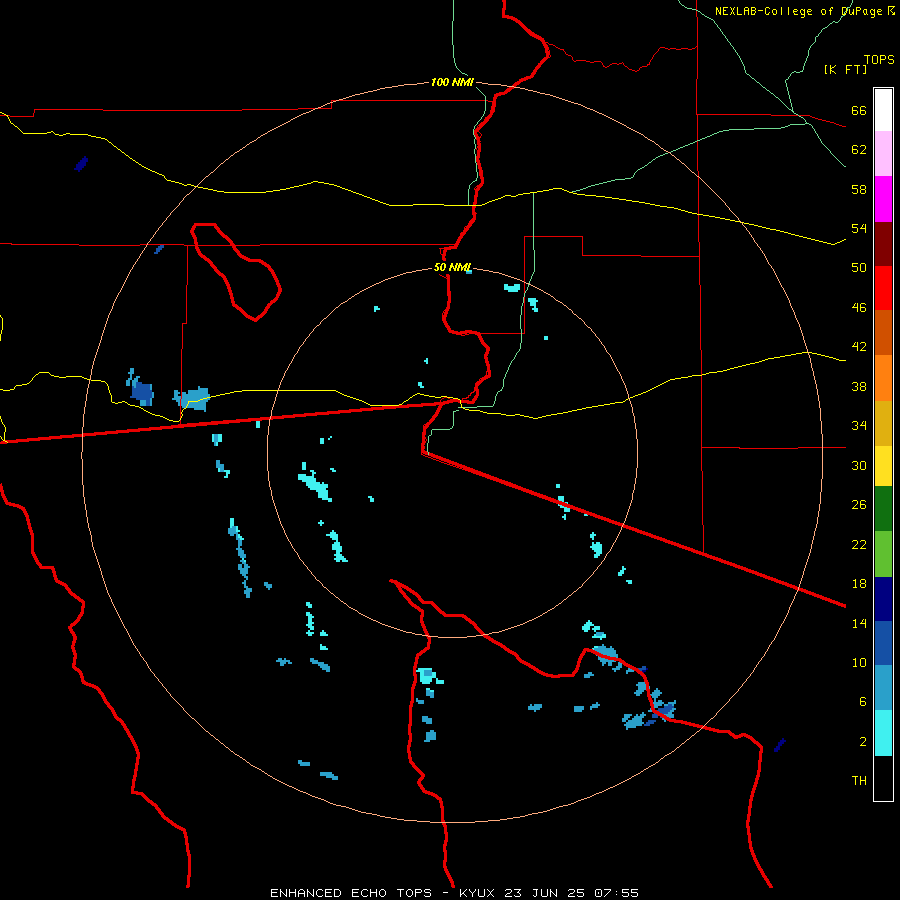Click the orange 42 kft legend swatch
This screenshot has height=900, width=900.
[883, 378]
